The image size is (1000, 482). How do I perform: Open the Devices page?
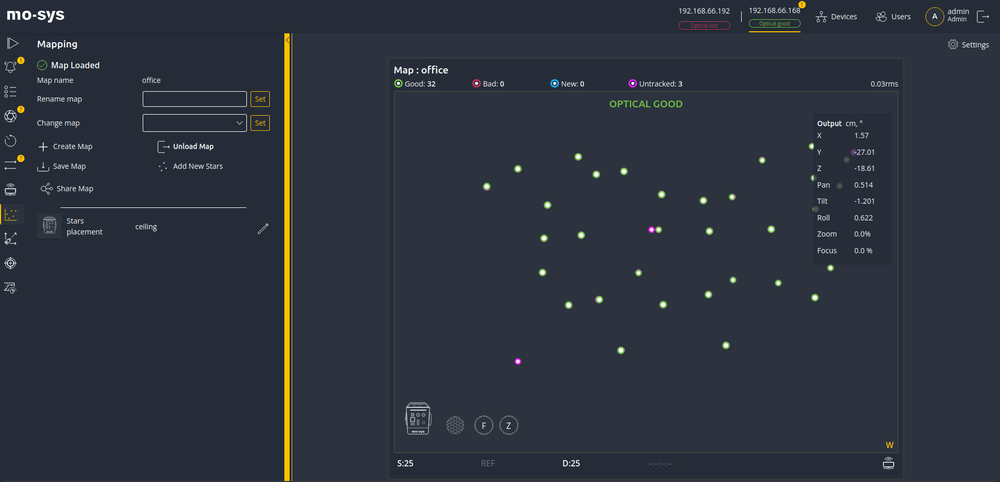pyautogui.click(x=836, y=17)
